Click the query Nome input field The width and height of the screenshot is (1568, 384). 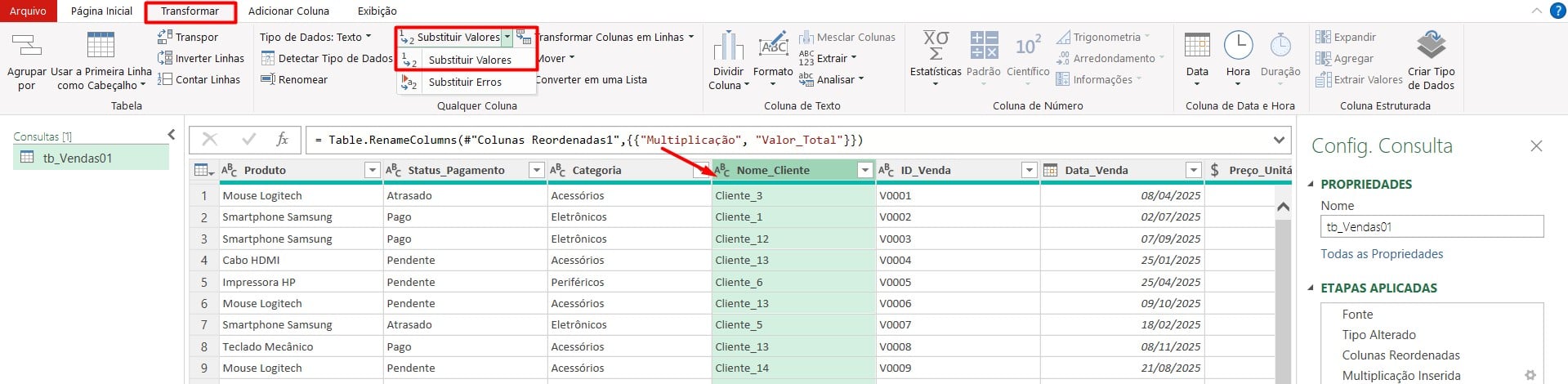1432,227
